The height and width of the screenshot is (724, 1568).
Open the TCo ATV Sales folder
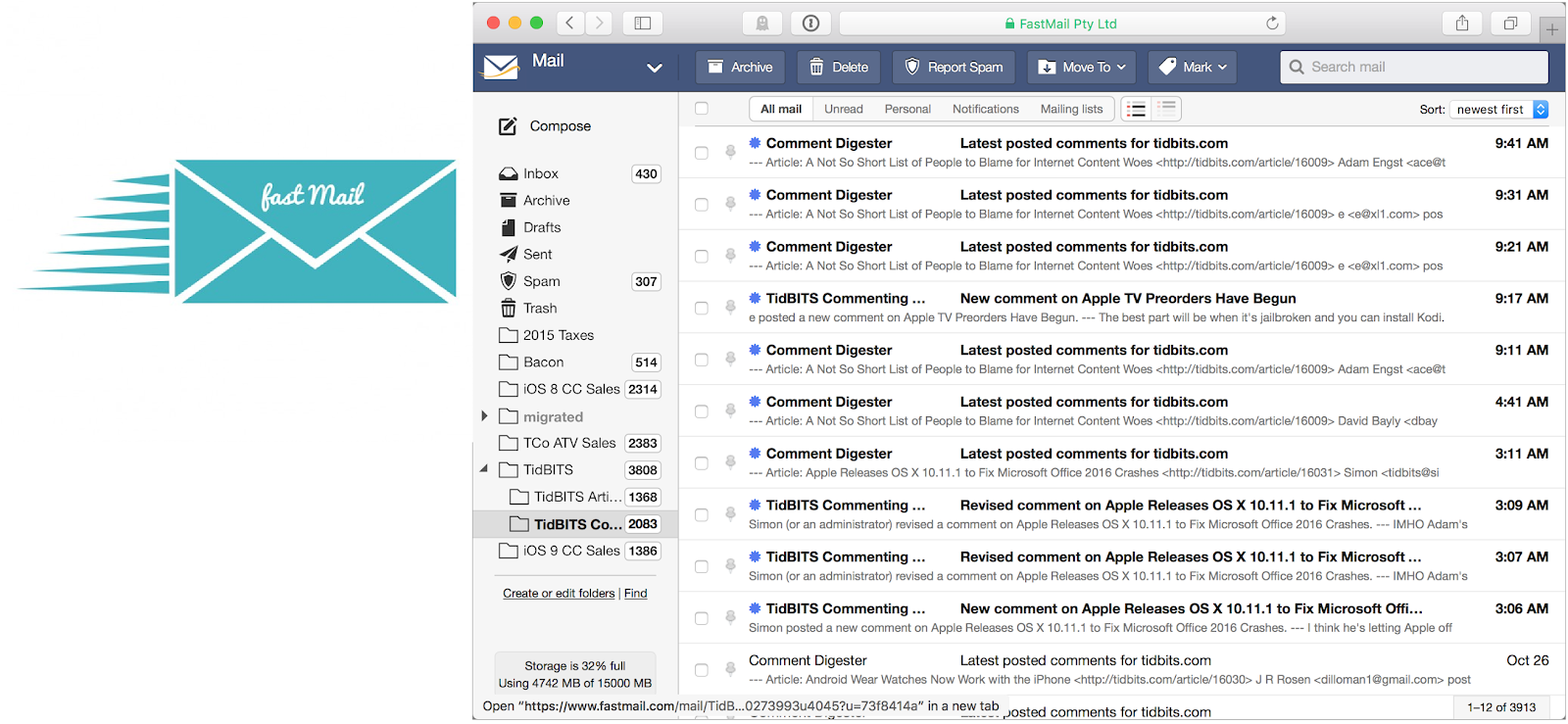point(575,443)
